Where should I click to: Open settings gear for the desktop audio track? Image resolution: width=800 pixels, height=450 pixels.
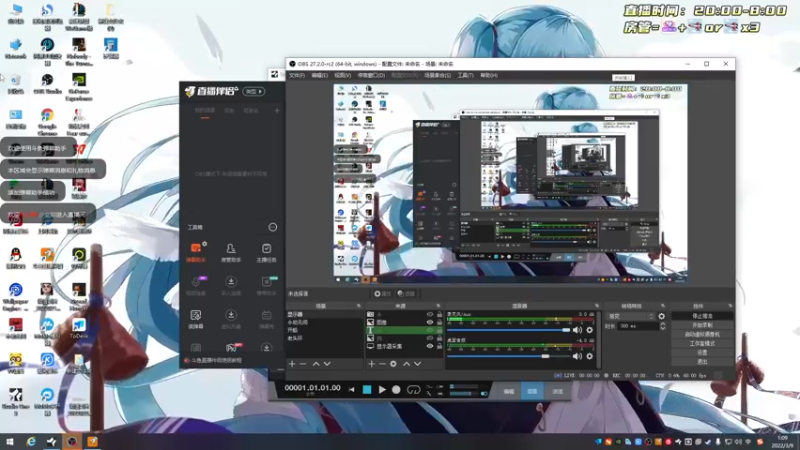point(590,356)
